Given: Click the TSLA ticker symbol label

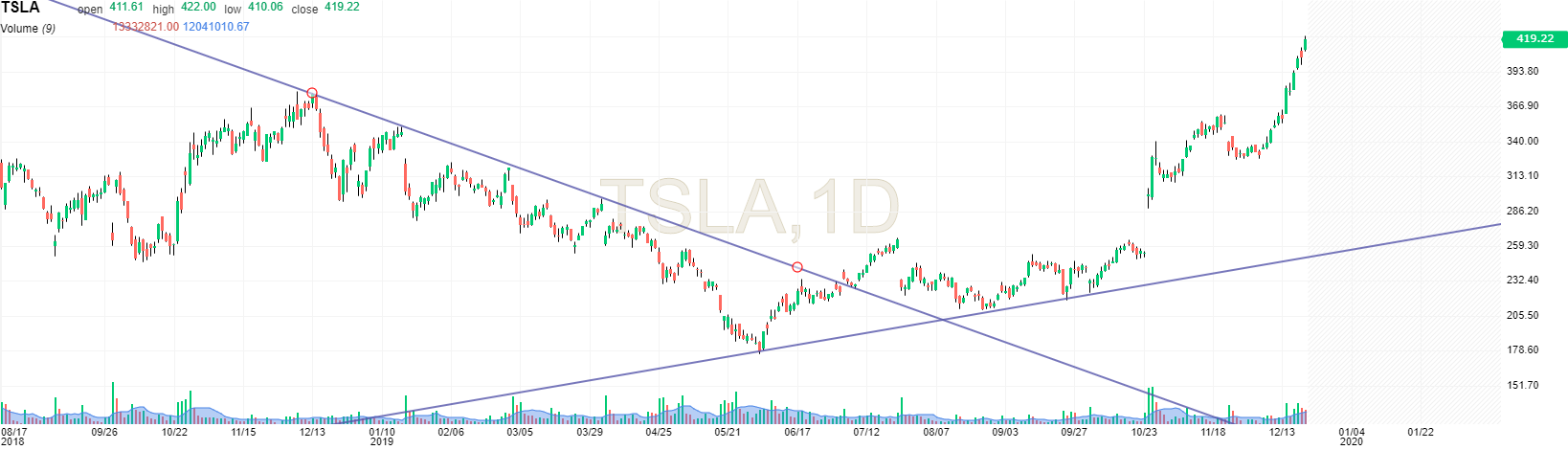Looking at the screenshot, I should click(20, 9).
